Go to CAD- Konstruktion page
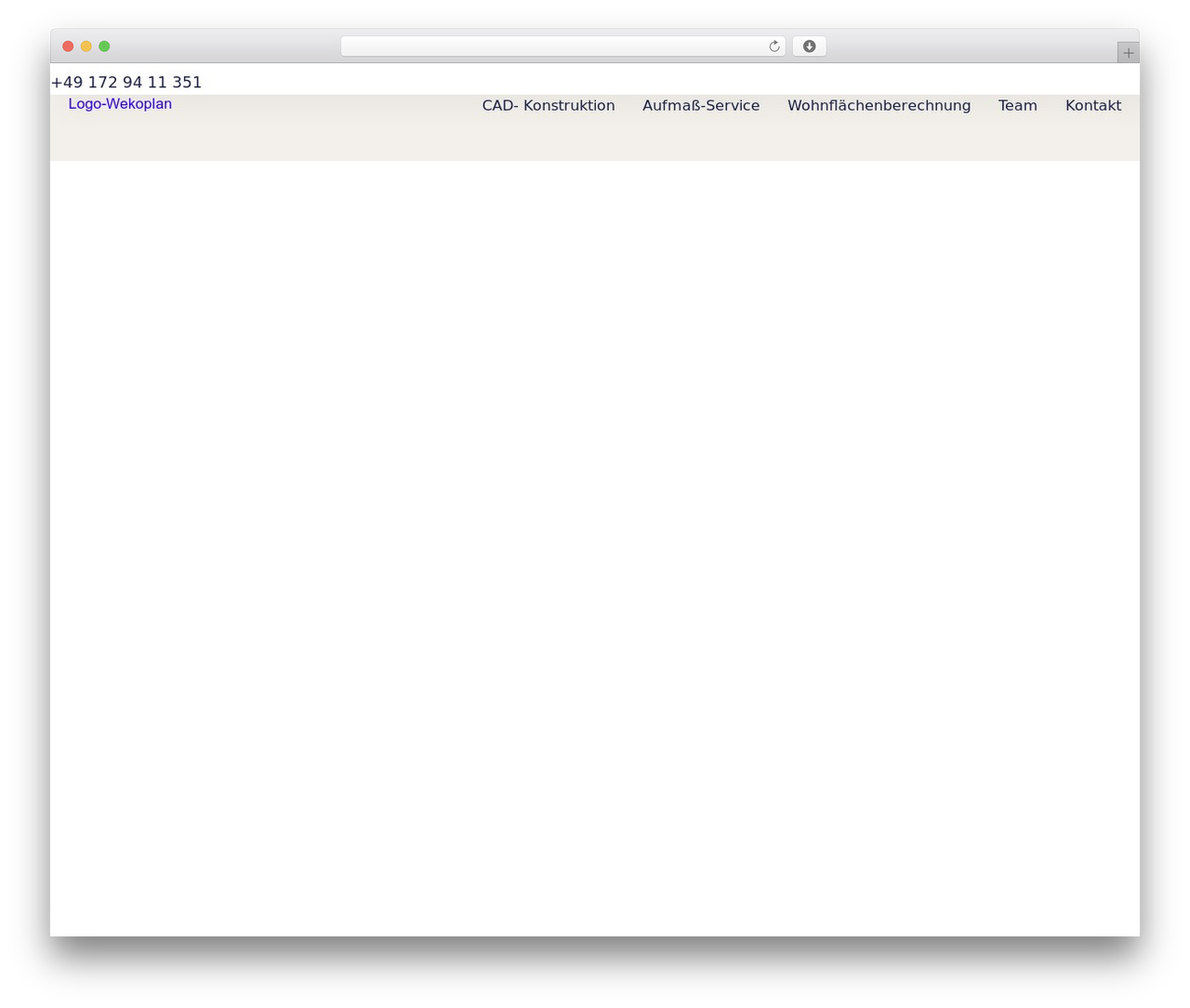Viewport: 1190px width, 1008px height. pos(549,106)
